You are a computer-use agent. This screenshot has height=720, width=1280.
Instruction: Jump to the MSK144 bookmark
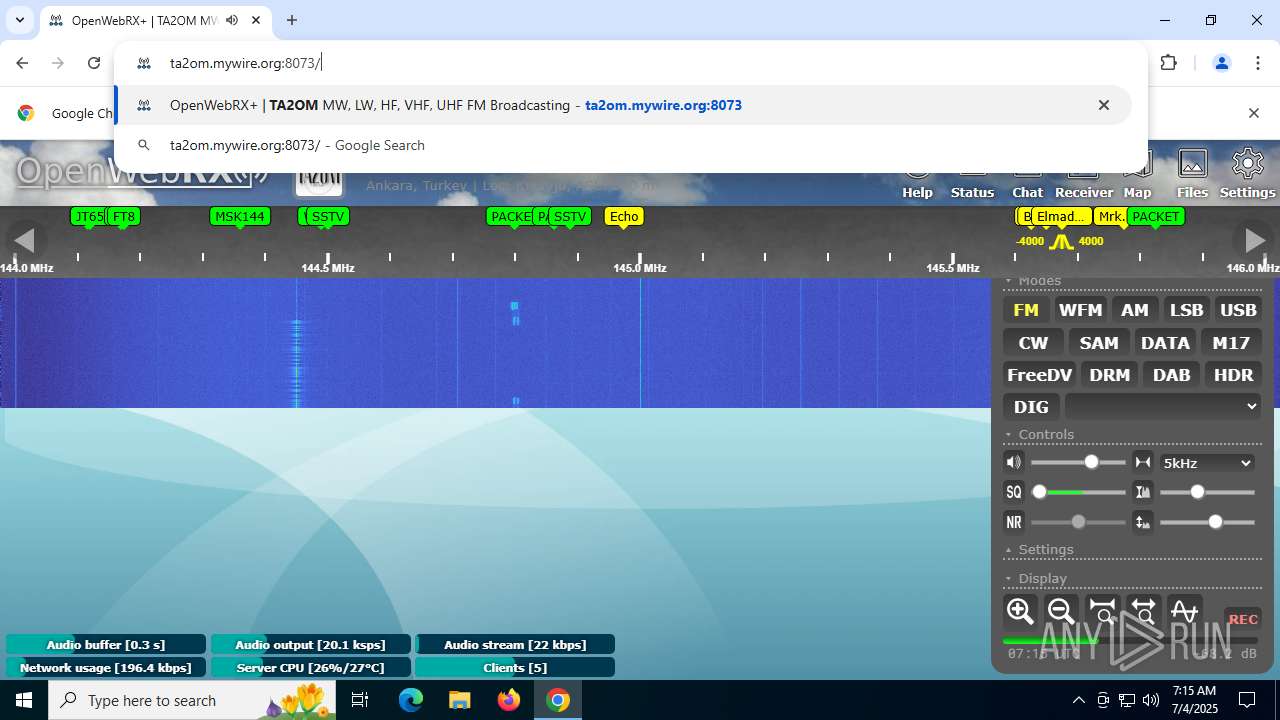click(x=240, y=216)
